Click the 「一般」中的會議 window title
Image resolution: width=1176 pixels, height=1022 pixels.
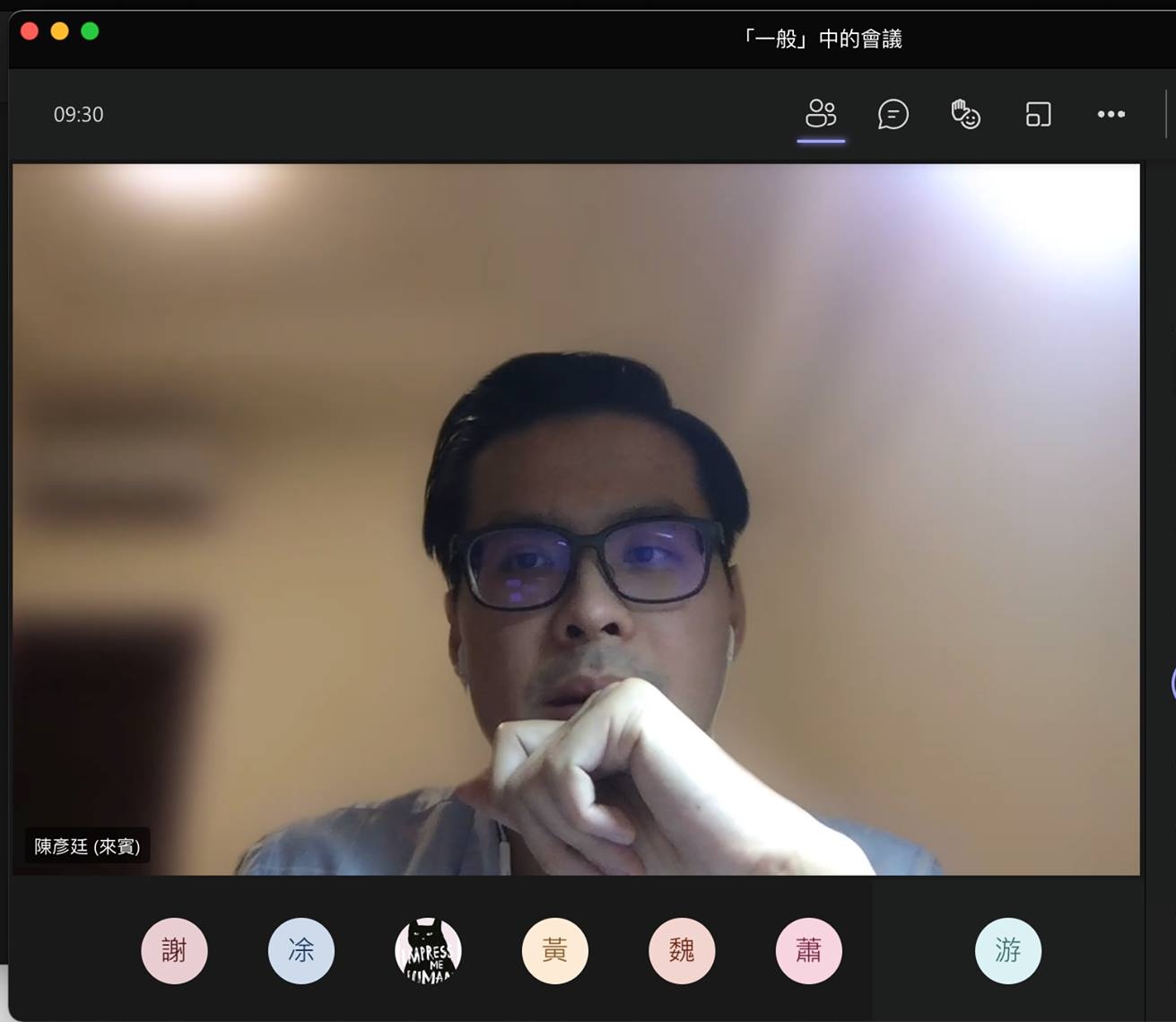(x=822, y=39)
